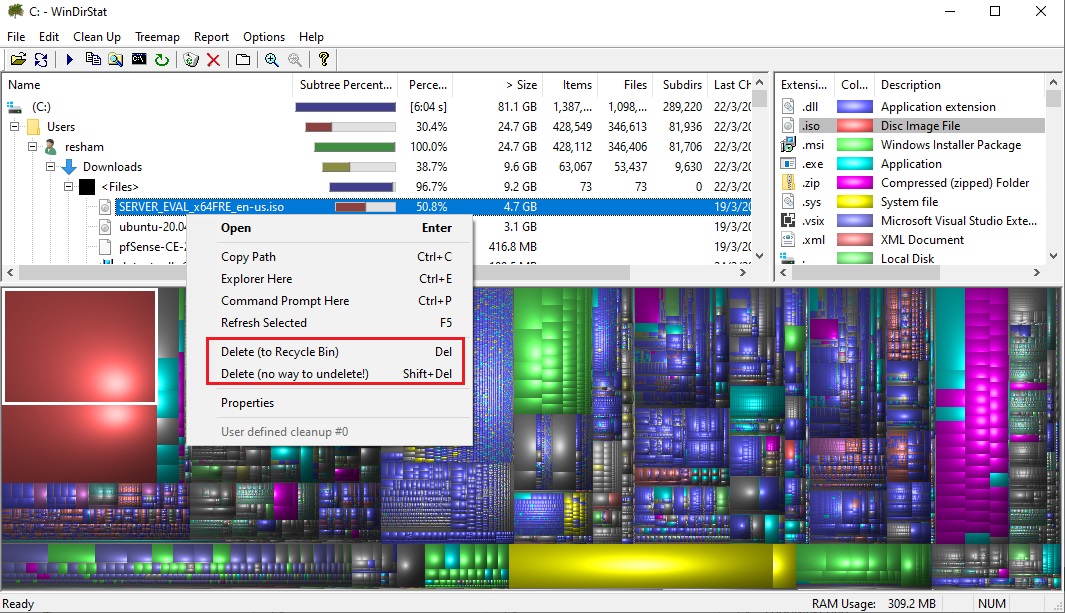The image size is (1065, 613).
Task: Select the ubuntu-20.0 file row
Action: [x=152, y=227]
